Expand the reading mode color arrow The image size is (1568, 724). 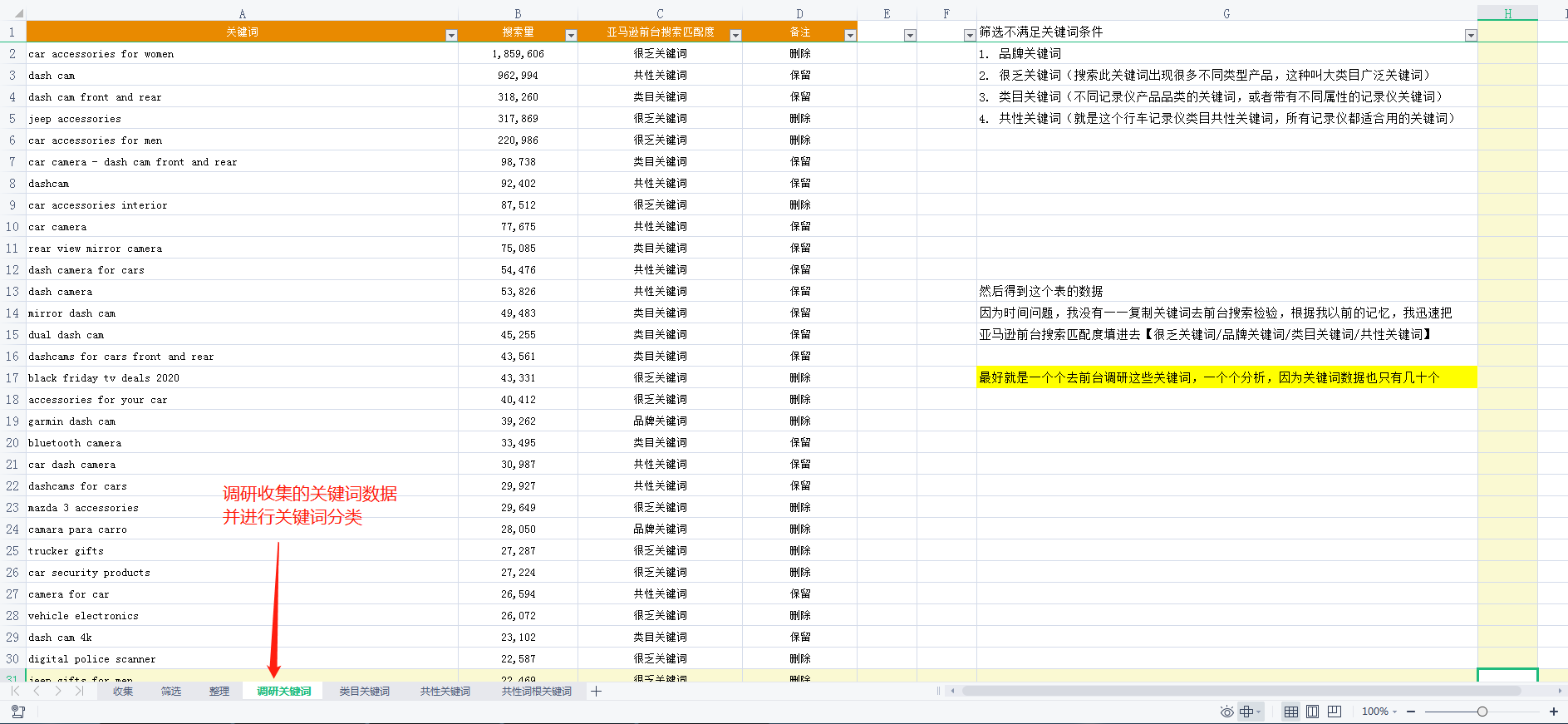point(1259,712)
